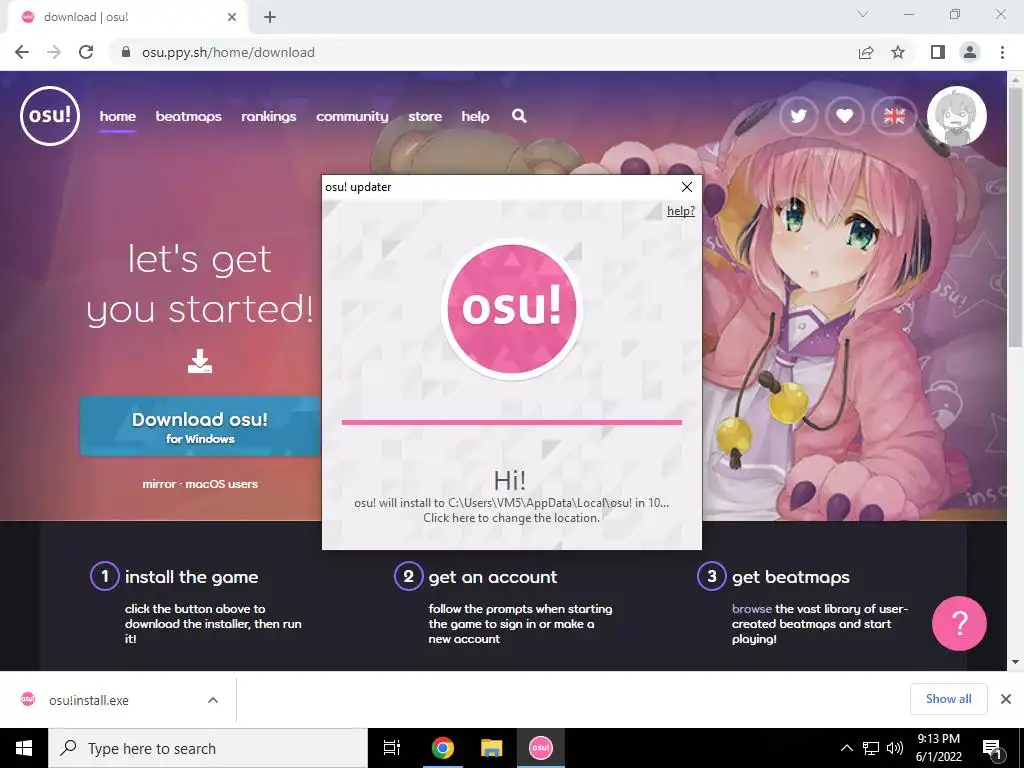Click the pink question mark help bubble
Screen dimensions: 1024x768
click(959, 623)
